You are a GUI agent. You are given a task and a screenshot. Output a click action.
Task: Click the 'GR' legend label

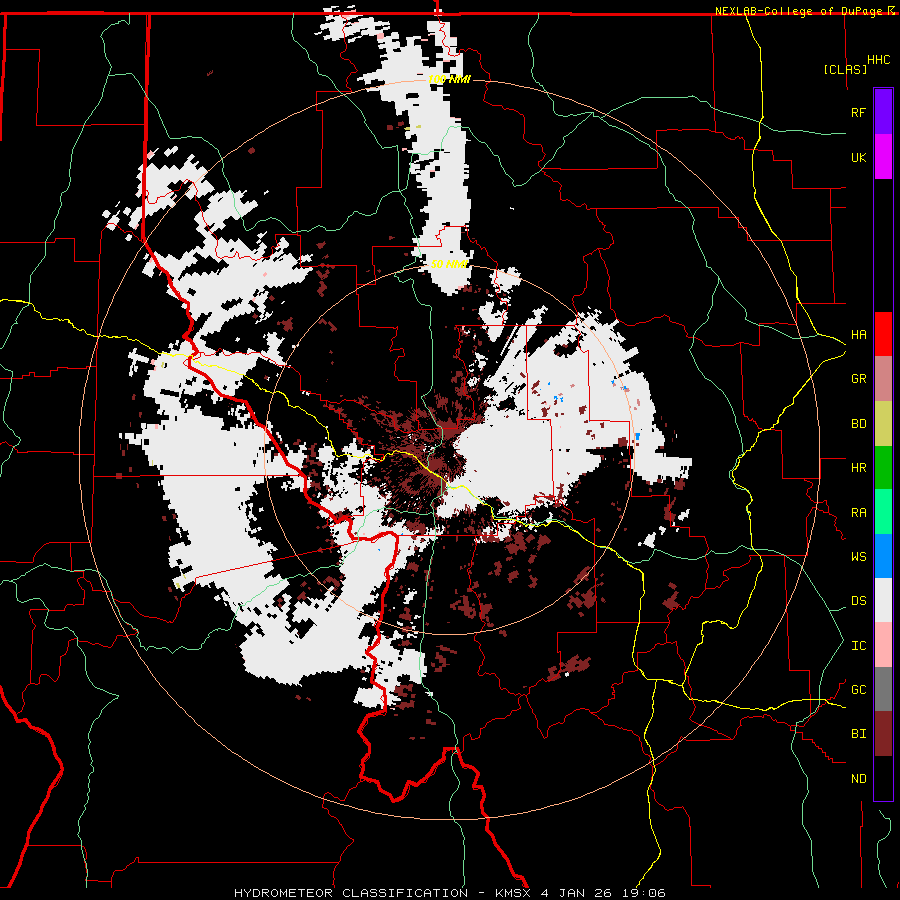tap(858, 379)
